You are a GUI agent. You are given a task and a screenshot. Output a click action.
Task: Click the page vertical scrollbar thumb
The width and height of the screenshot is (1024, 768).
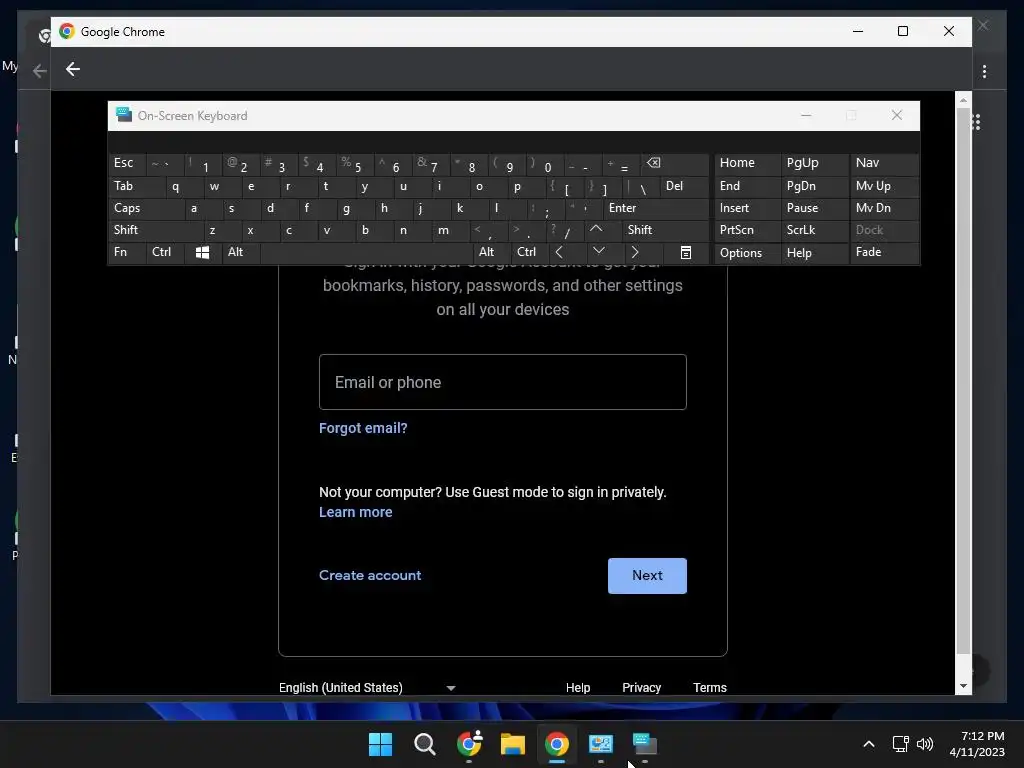[963, 381]
